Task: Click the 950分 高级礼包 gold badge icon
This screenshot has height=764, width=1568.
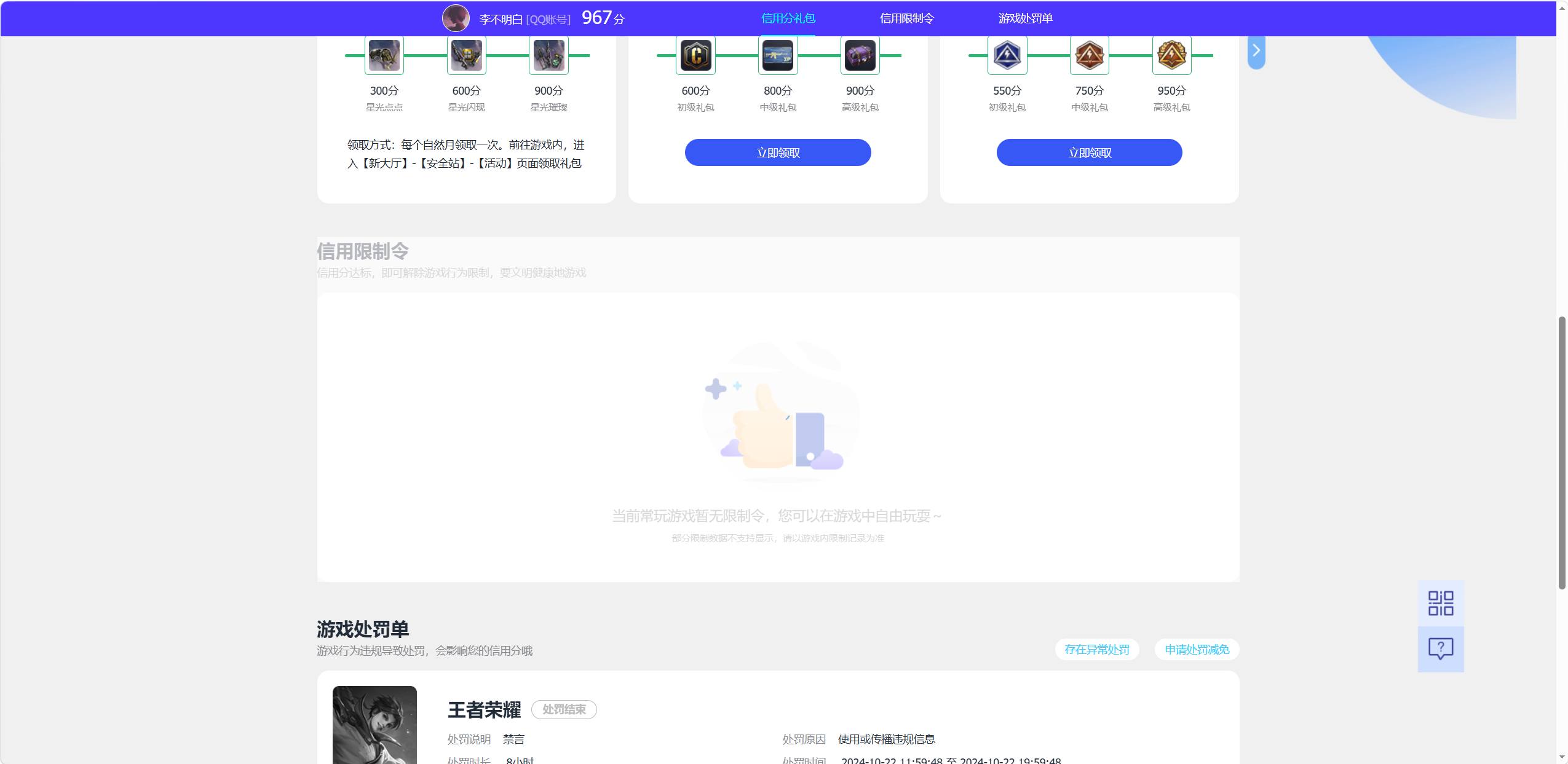Action: [1171, 55]
